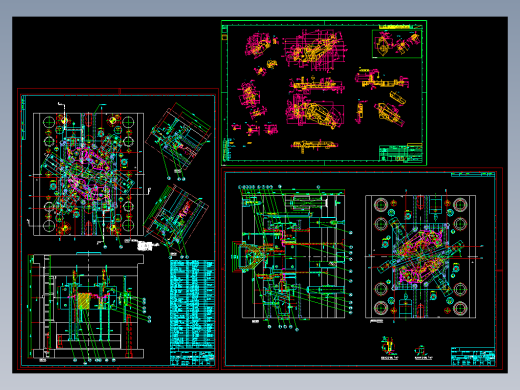This screenshot has height=390, width=520.
Task: Click the yellow hatched block in section view
Action: (x=84, y=301)
